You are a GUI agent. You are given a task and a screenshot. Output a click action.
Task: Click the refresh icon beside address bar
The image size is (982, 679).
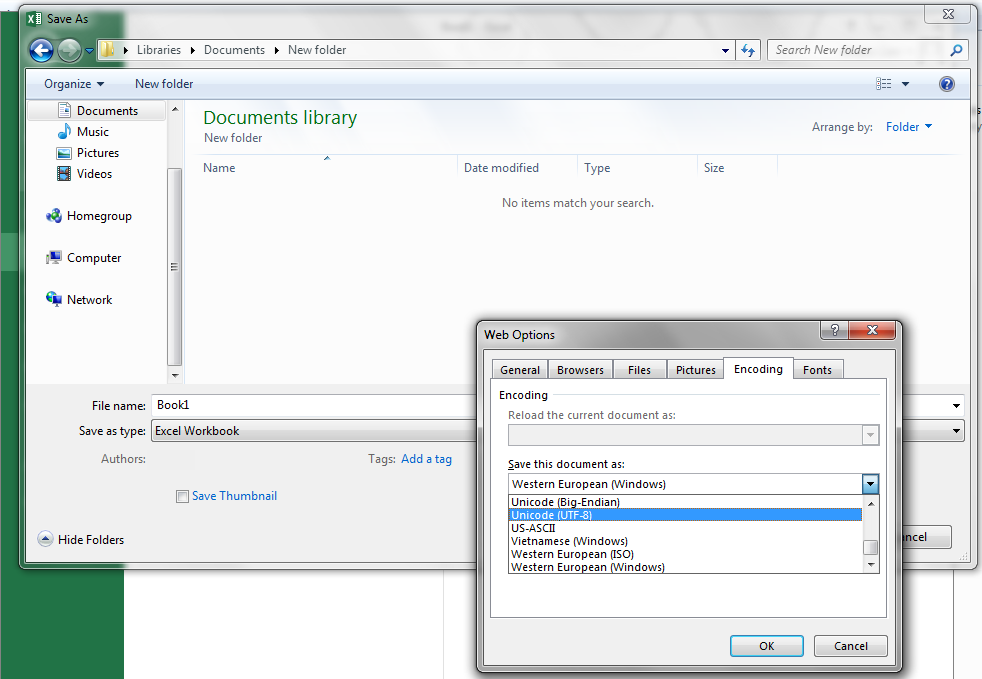748,50
